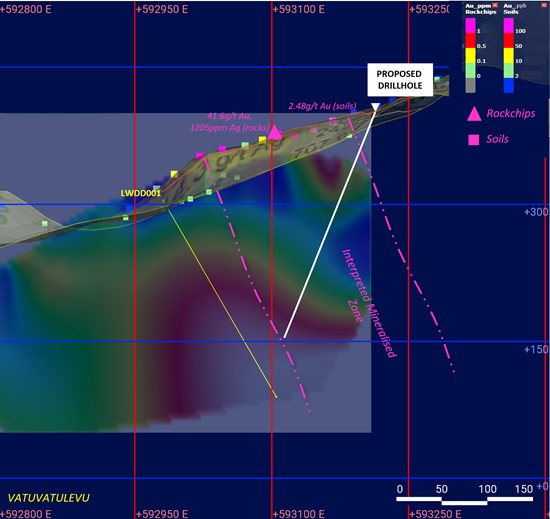This screenshot has height=519, width=550.
Task: Select the LWDD001 drillhole label
Action: [x=141, y=193]
